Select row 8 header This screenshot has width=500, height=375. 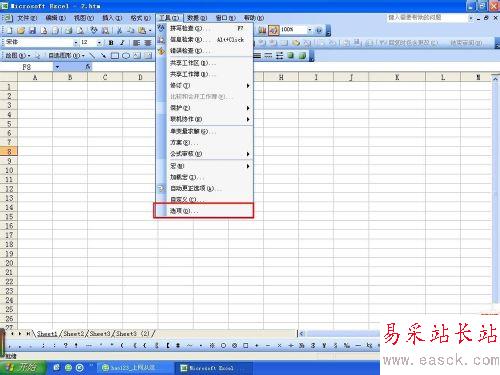click(9, 151)
